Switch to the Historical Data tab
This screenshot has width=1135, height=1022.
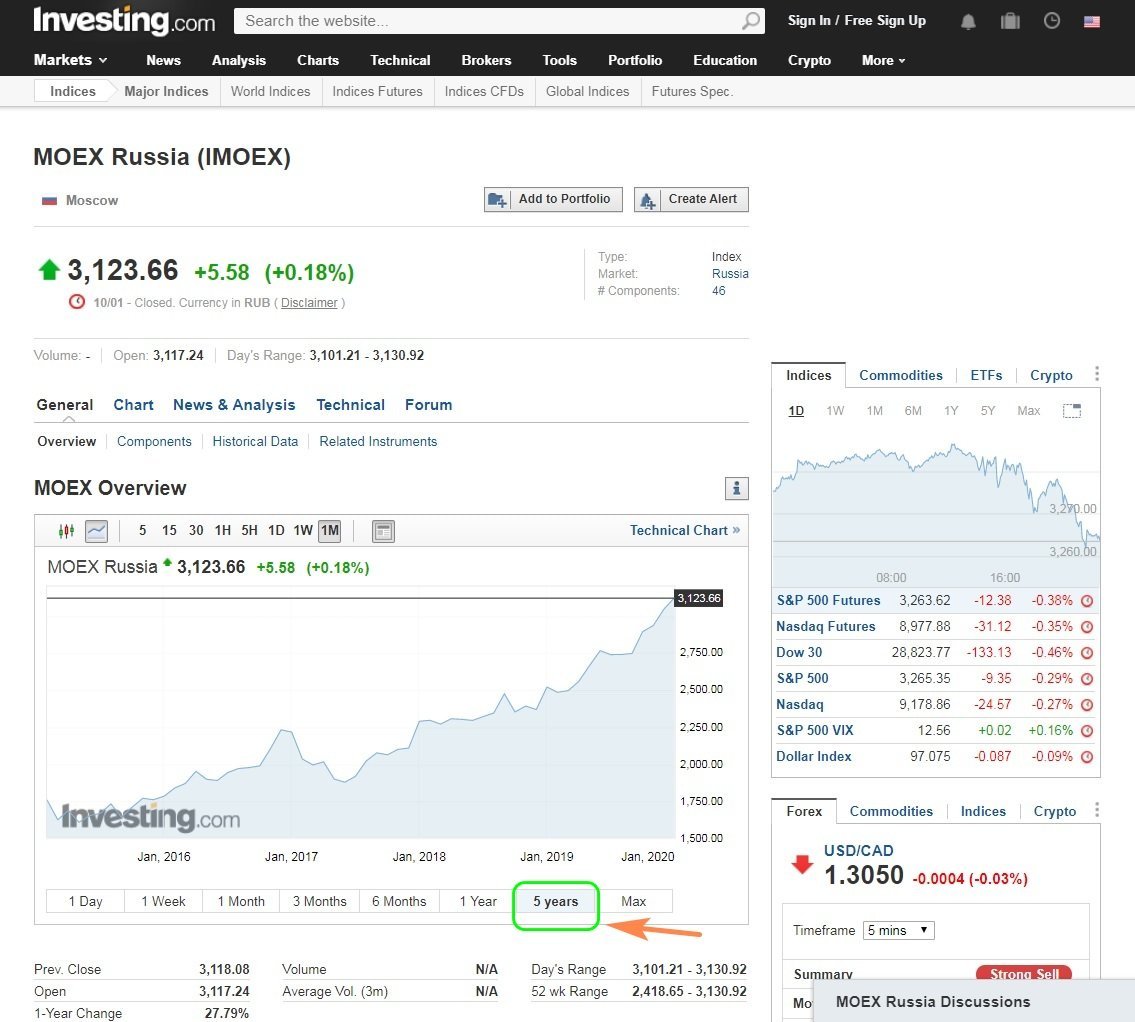point(255,441)
